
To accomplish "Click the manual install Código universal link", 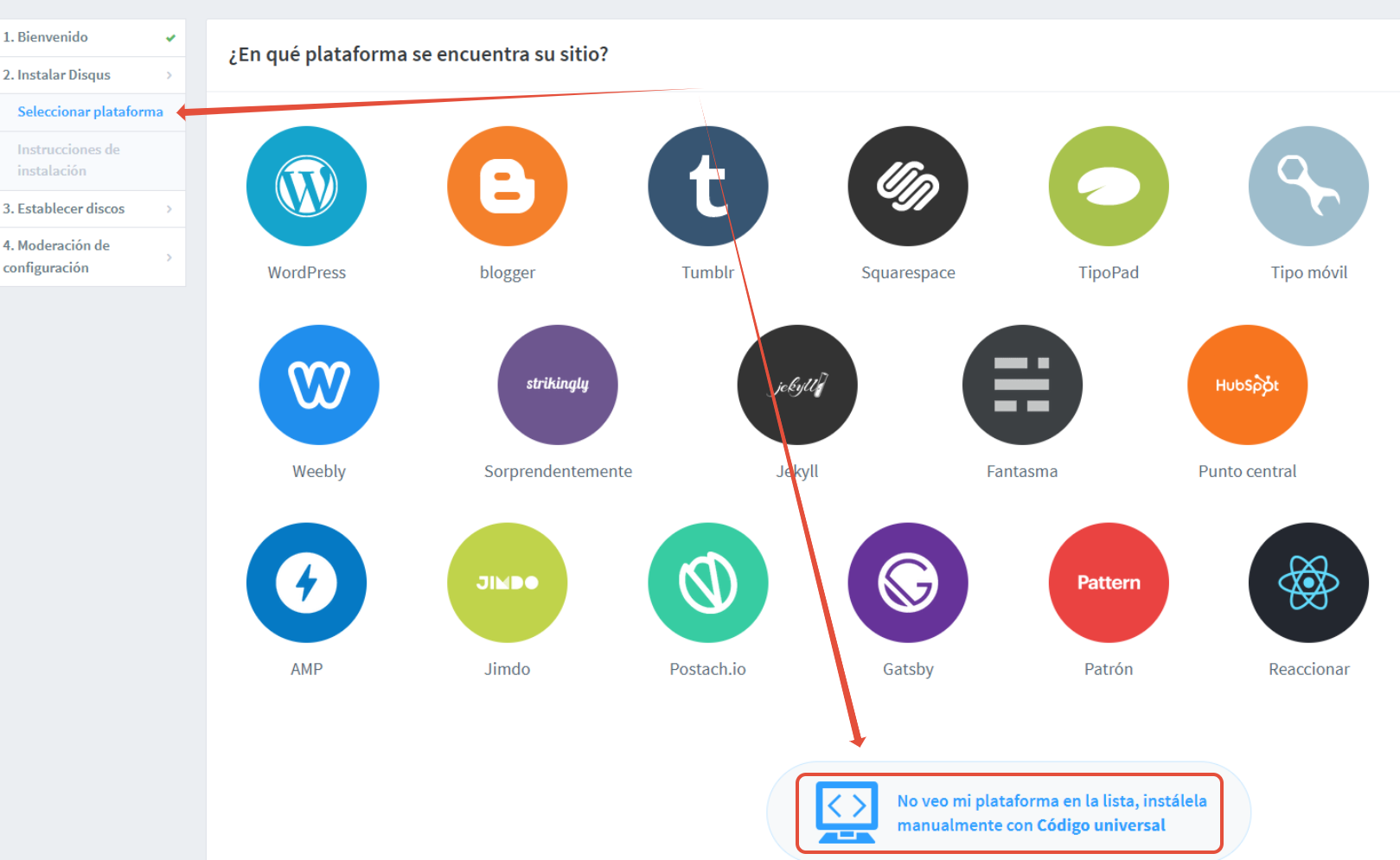I will click(x=1052, y=813).
